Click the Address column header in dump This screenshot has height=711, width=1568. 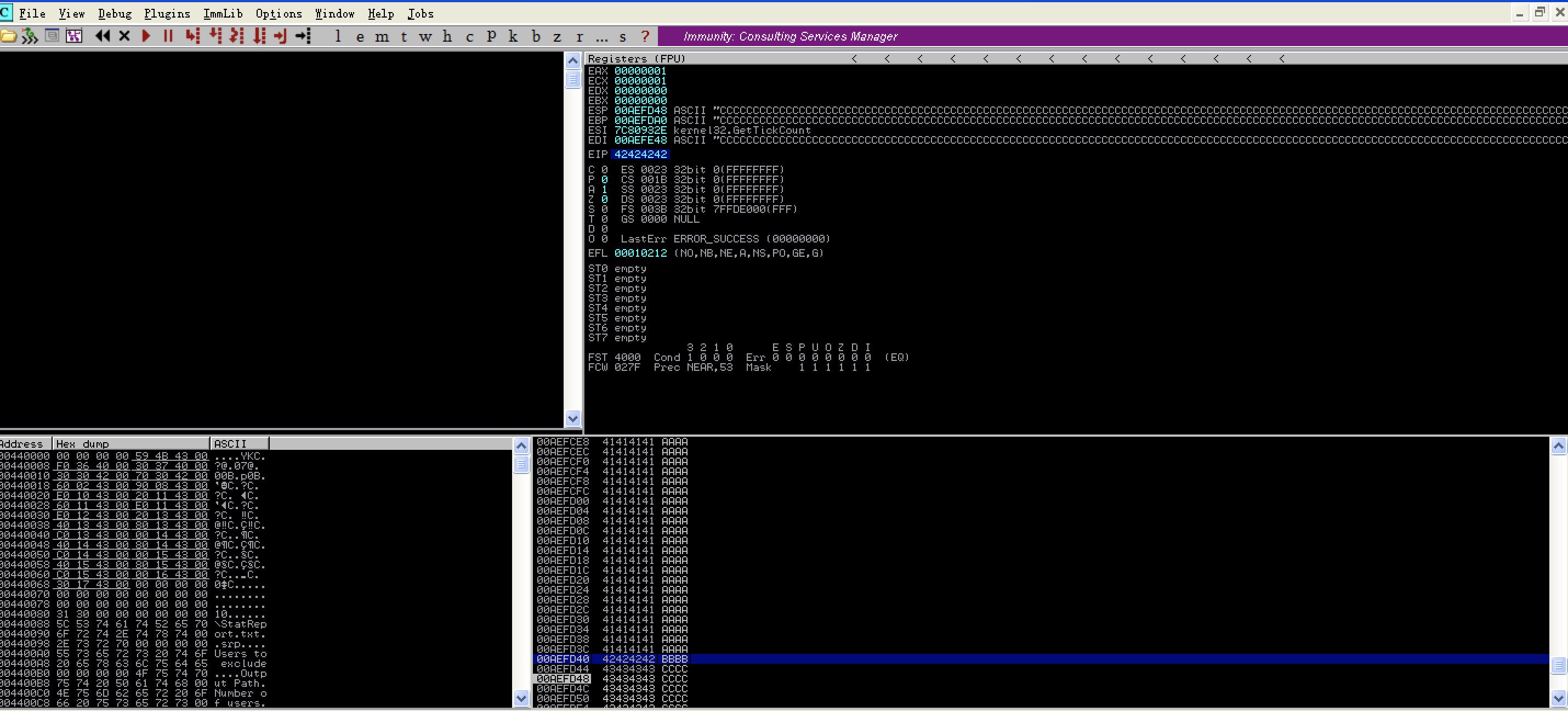26,443
